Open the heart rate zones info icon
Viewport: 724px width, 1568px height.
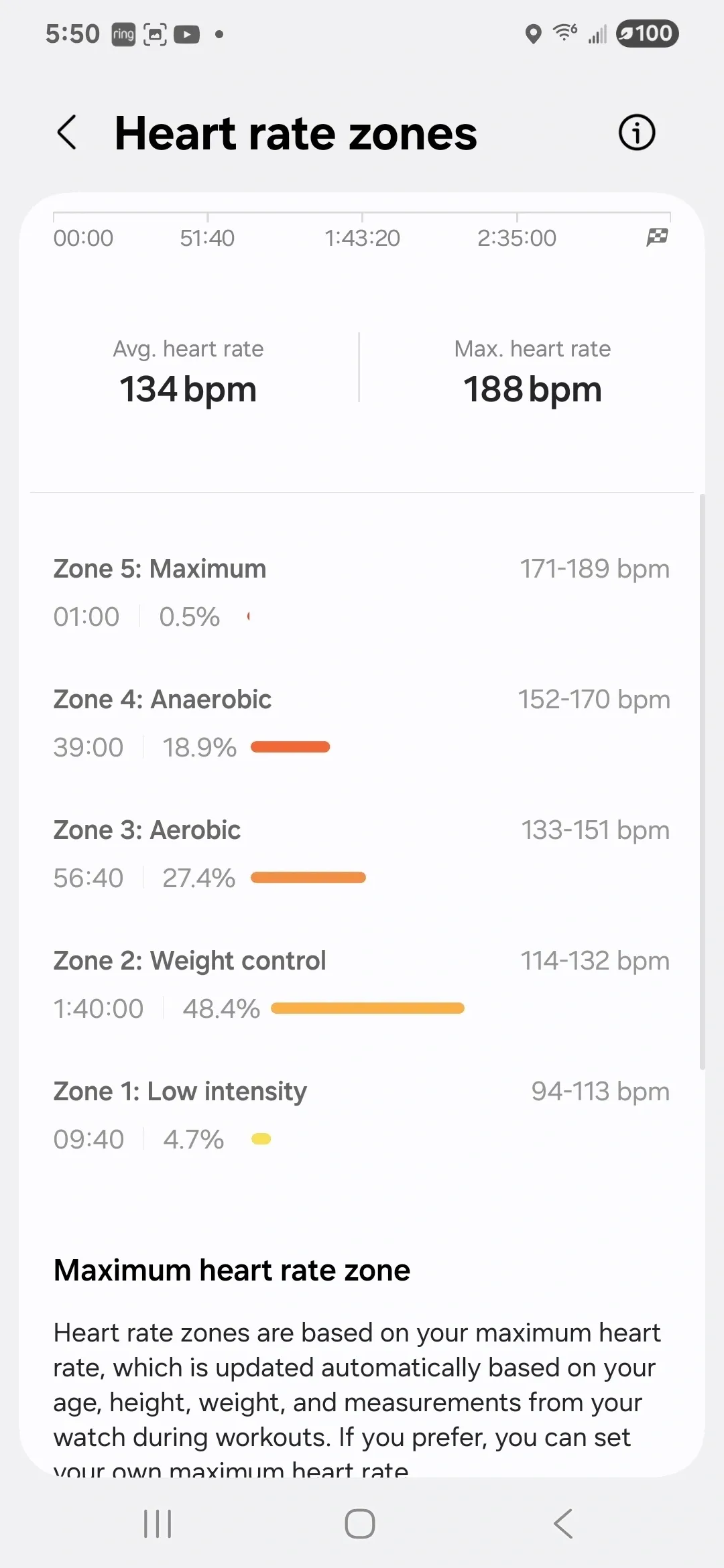click(636, 132)
